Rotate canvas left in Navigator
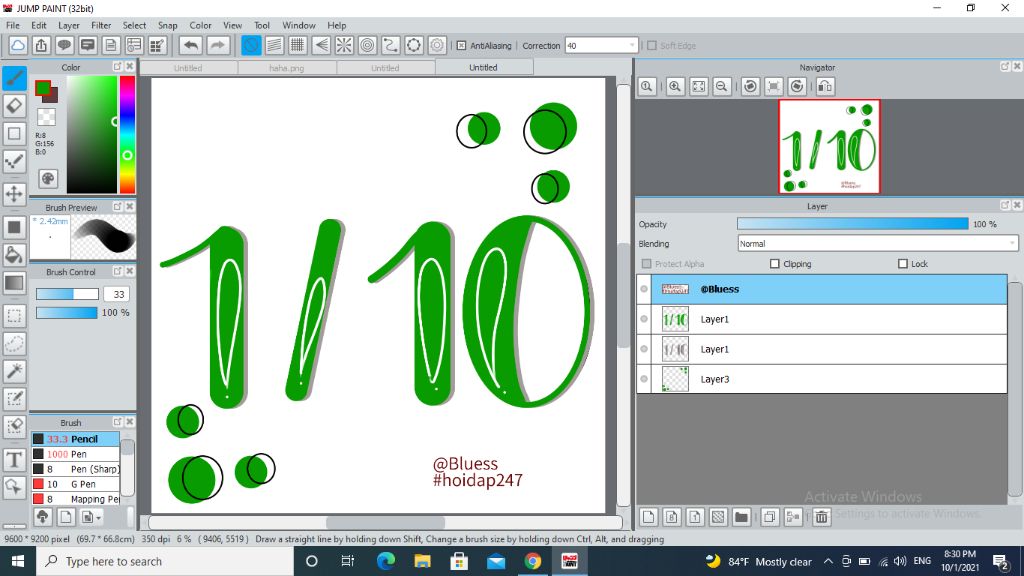 [x=750, y=86]
